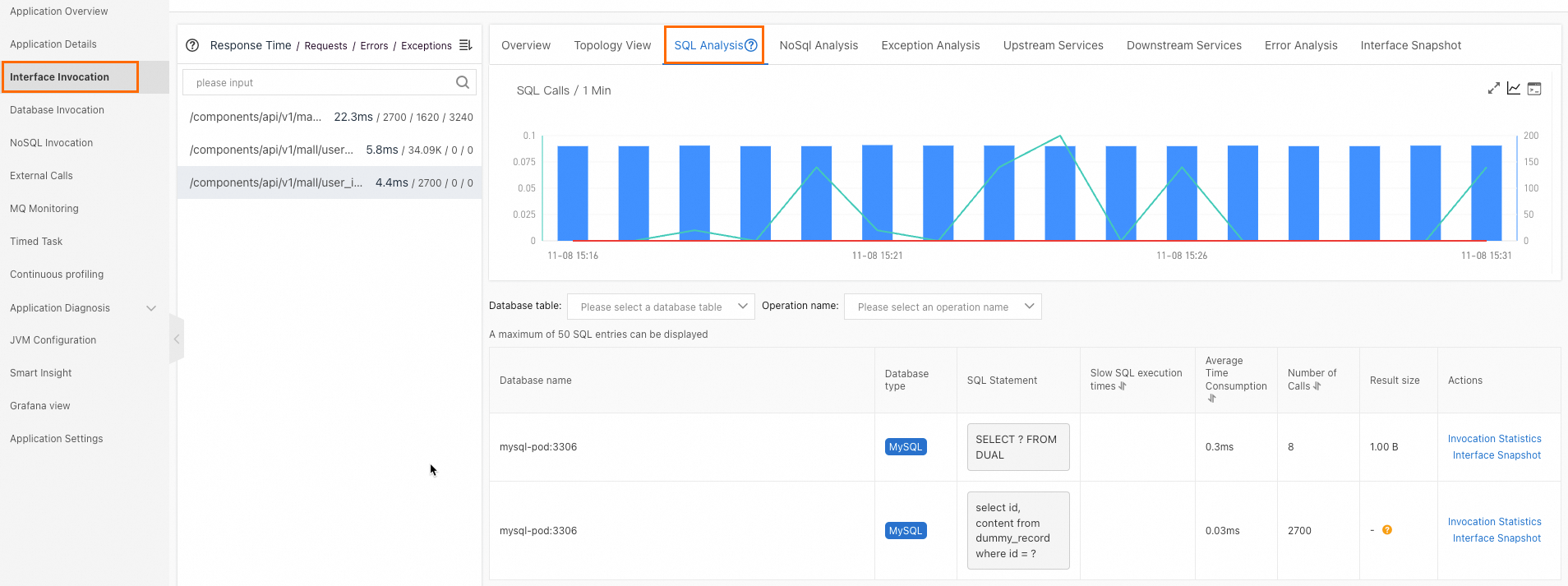Open Application Settings in sidebar

pyautogui.click(x=56, y=439)
